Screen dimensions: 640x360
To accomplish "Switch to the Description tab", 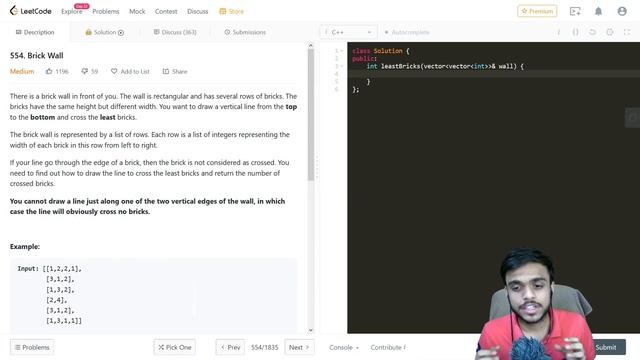I will [35, 32].
